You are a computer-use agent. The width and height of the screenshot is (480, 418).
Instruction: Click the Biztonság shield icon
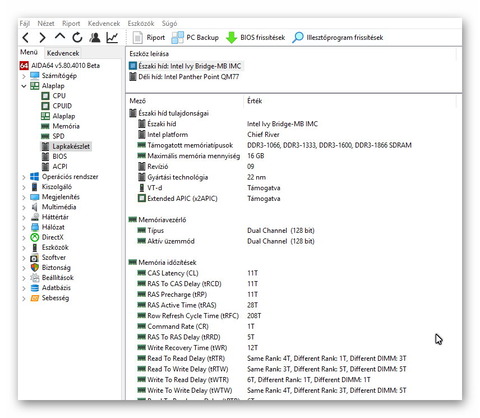click(x=35, y=267)
